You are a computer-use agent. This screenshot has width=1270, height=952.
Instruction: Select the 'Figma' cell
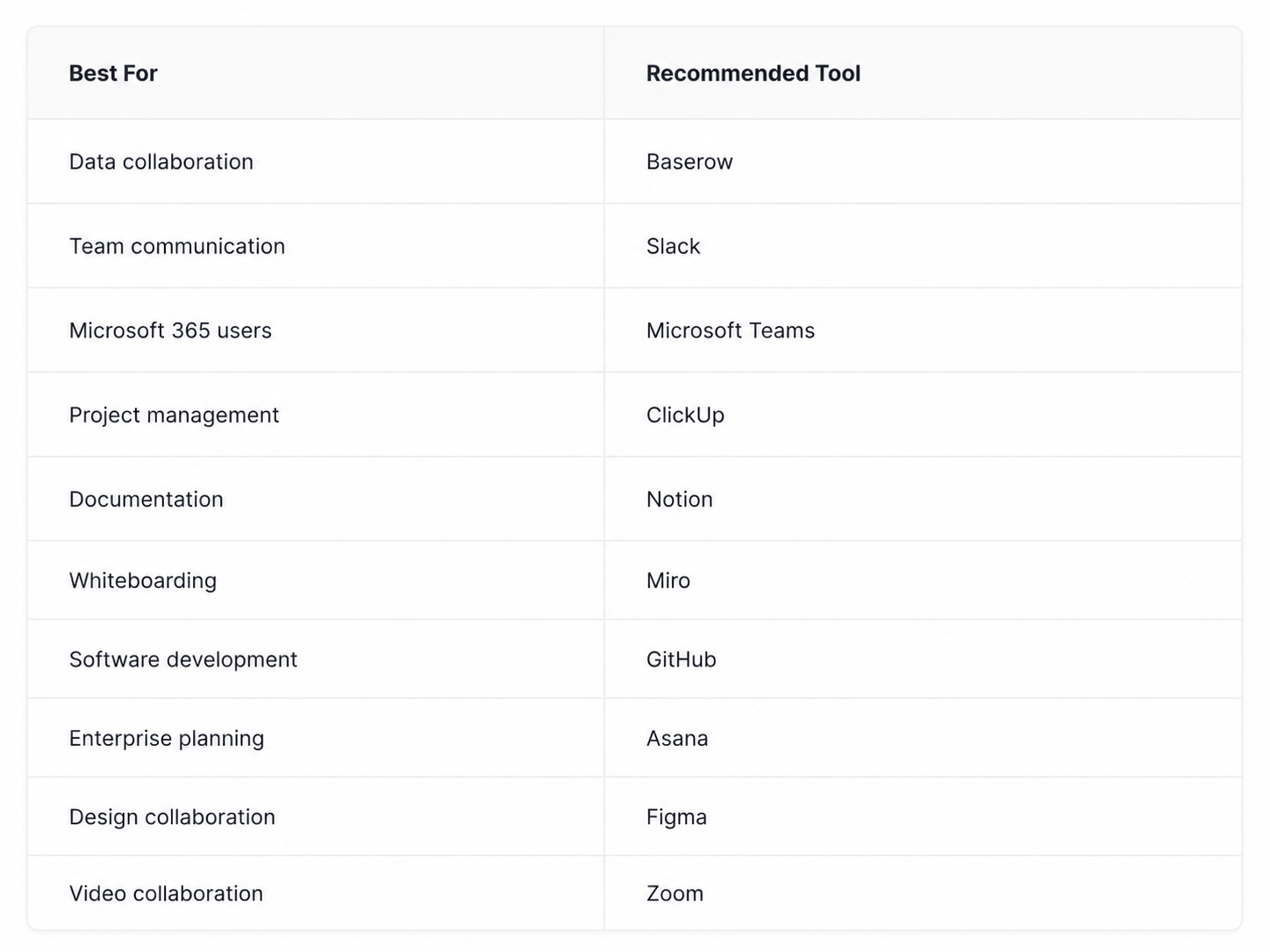click(923, 817)
